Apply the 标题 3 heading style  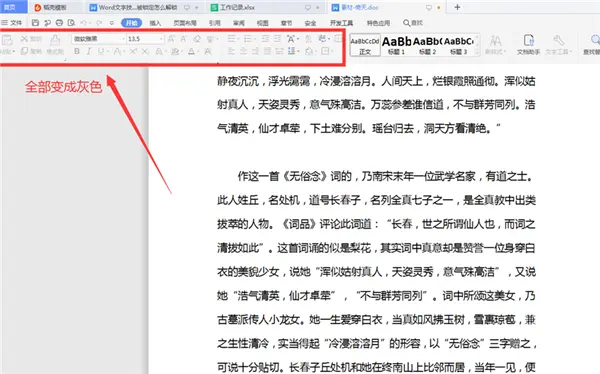pyautogui.click(x=458, y=45)
